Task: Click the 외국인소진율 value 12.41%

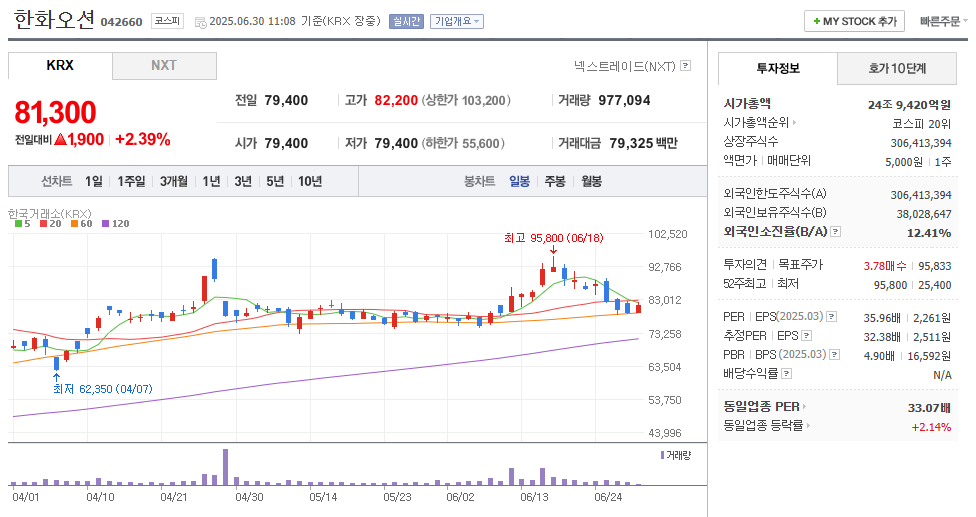Action: click(x=929, y=233)
